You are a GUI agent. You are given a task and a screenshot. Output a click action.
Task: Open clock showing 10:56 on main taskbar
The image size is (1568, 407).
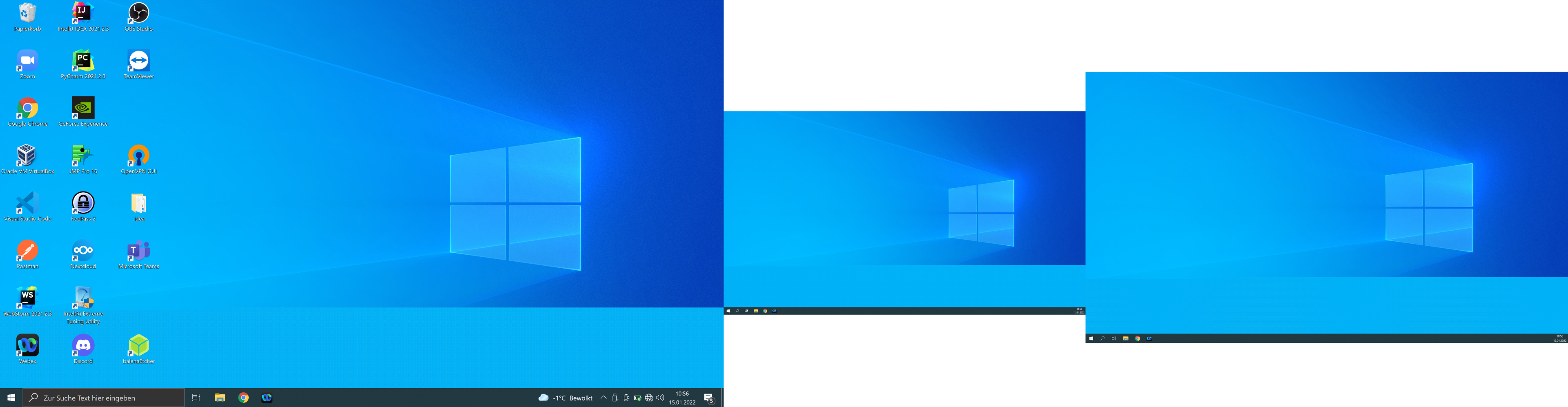coord(682,397)
